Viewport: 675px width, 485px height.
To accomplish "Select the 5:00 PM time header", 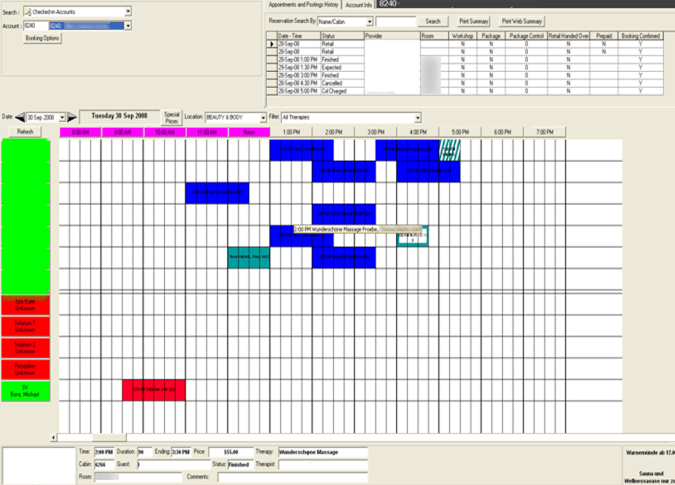I will tap(460, 132).
